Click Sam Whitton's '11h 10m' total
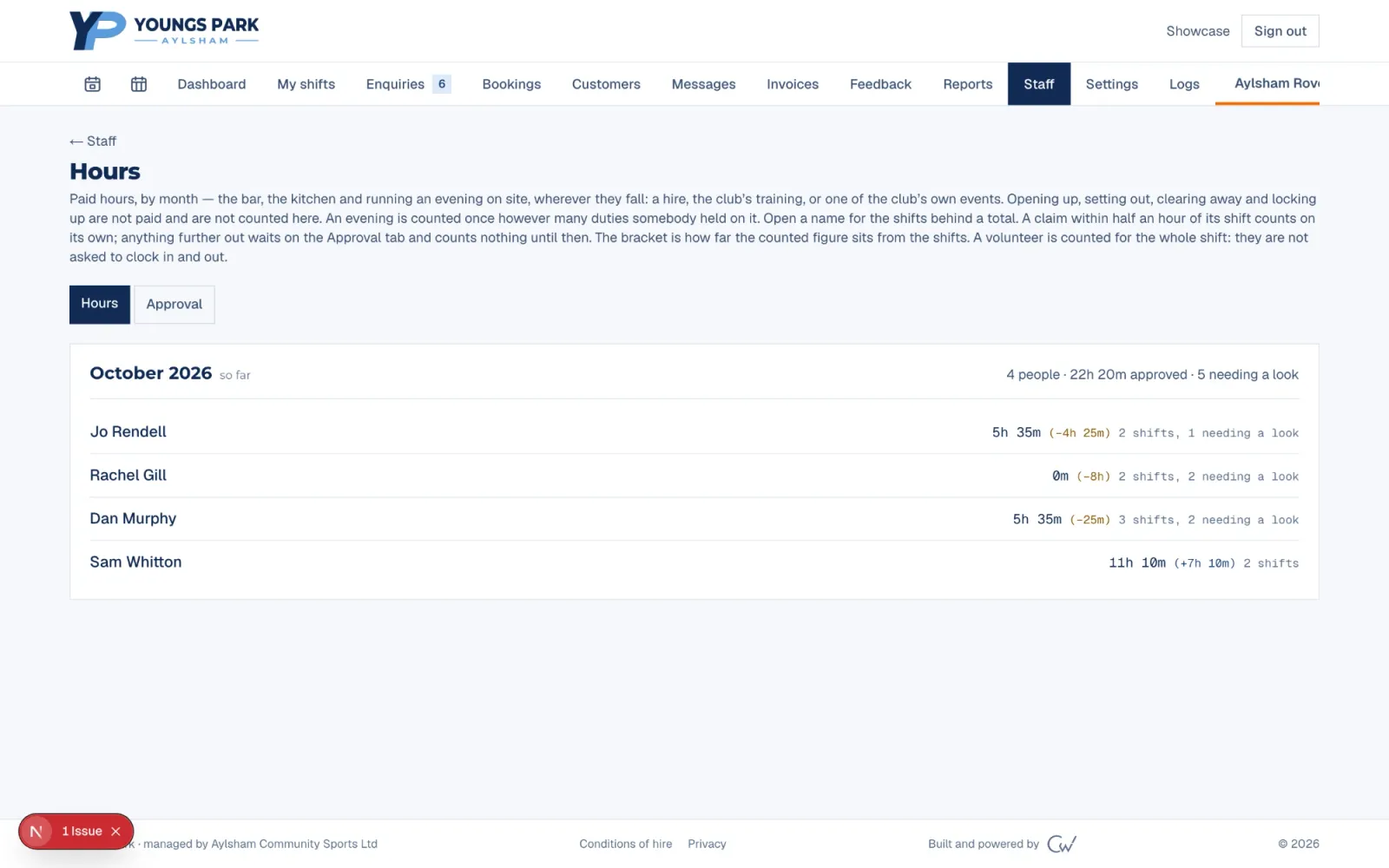The image size is (1389, 868). tap(1137, 562)
